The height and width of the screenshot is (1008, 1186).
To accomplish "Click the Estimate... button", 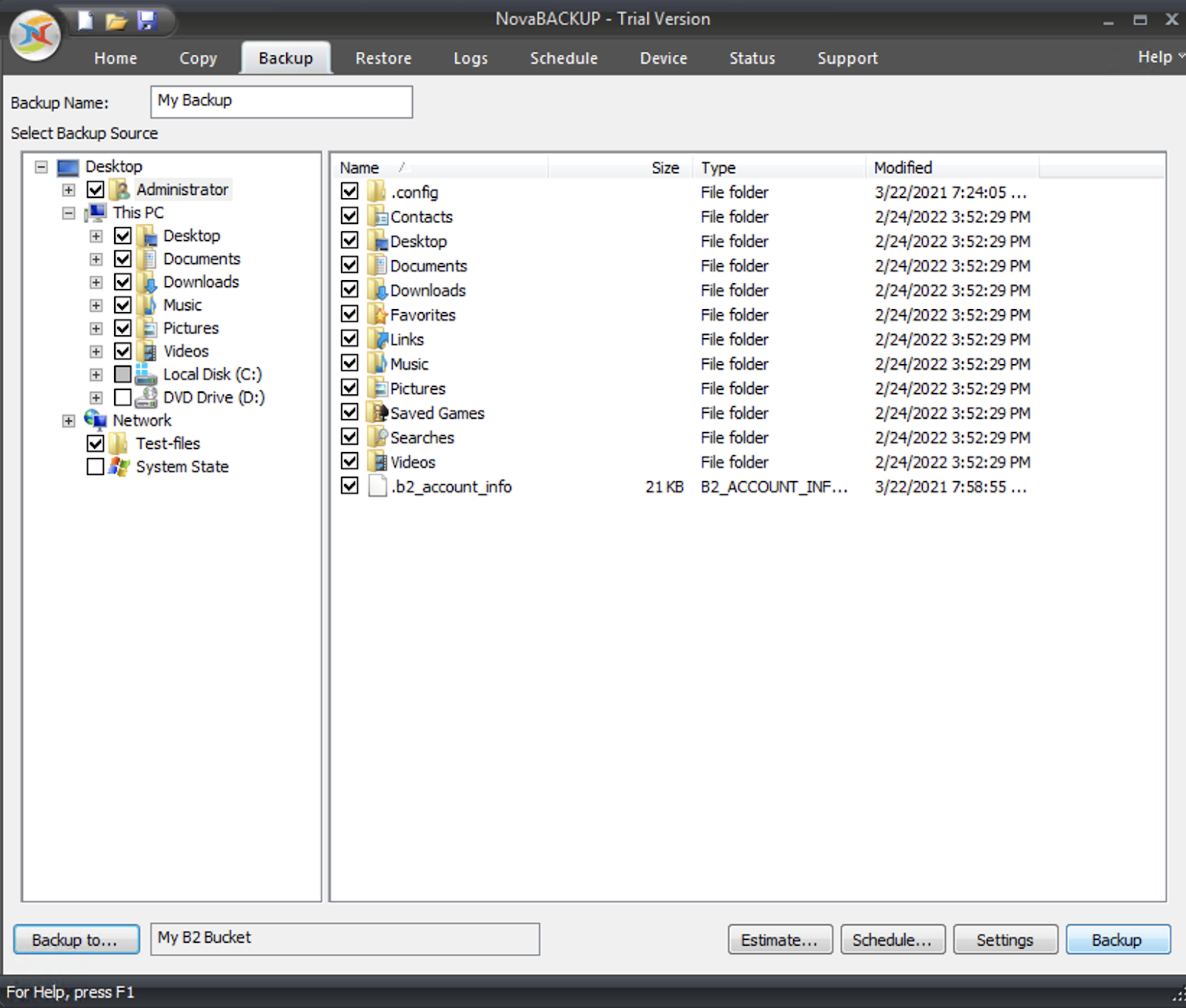I will coord(780,940).
